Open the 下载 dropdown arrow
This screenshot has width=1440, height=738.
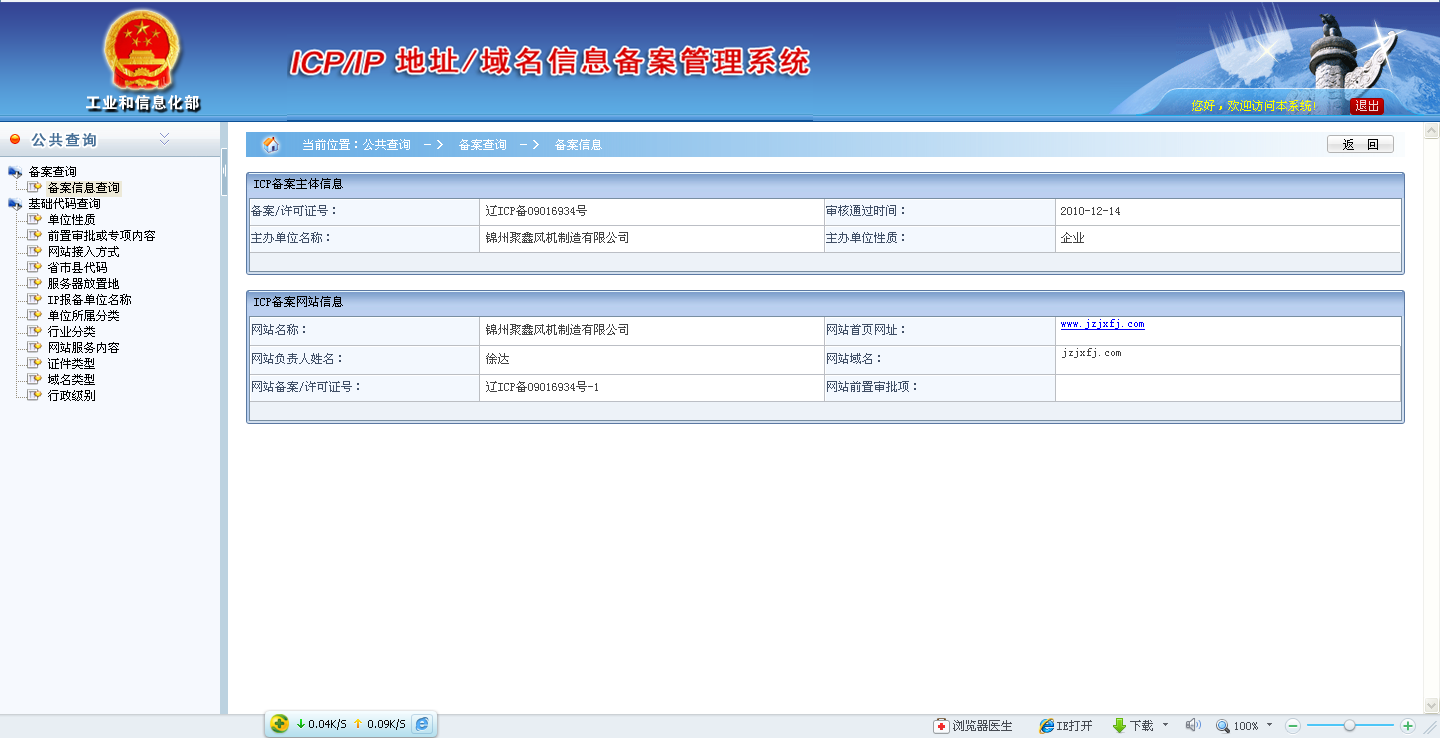tap(1165, 725)
